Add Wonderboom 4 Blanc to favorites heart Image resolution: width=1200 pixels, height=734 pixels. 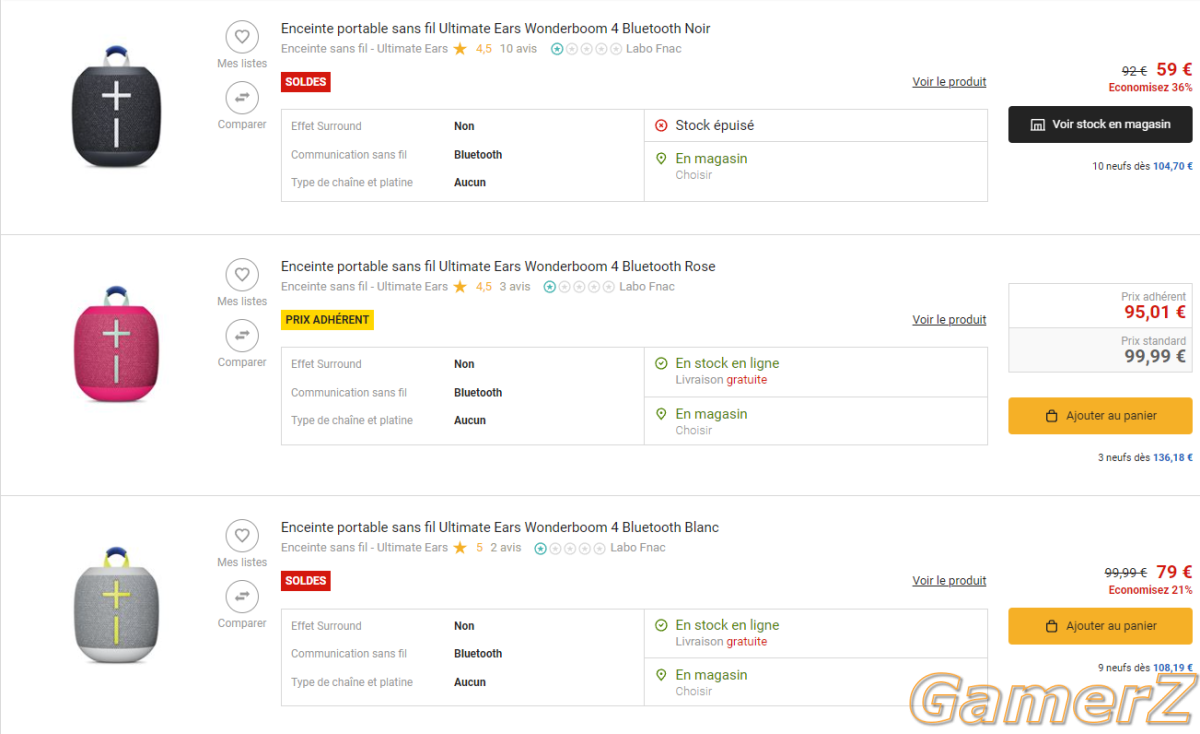(x=241, y=536)
